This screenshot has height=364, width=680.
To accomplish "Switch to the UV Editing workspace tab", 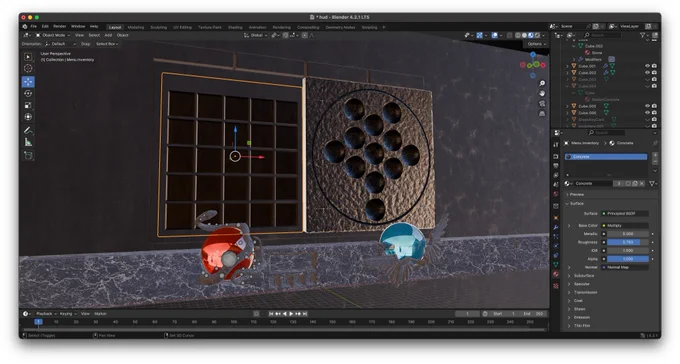I will click(x=182, y=27).
